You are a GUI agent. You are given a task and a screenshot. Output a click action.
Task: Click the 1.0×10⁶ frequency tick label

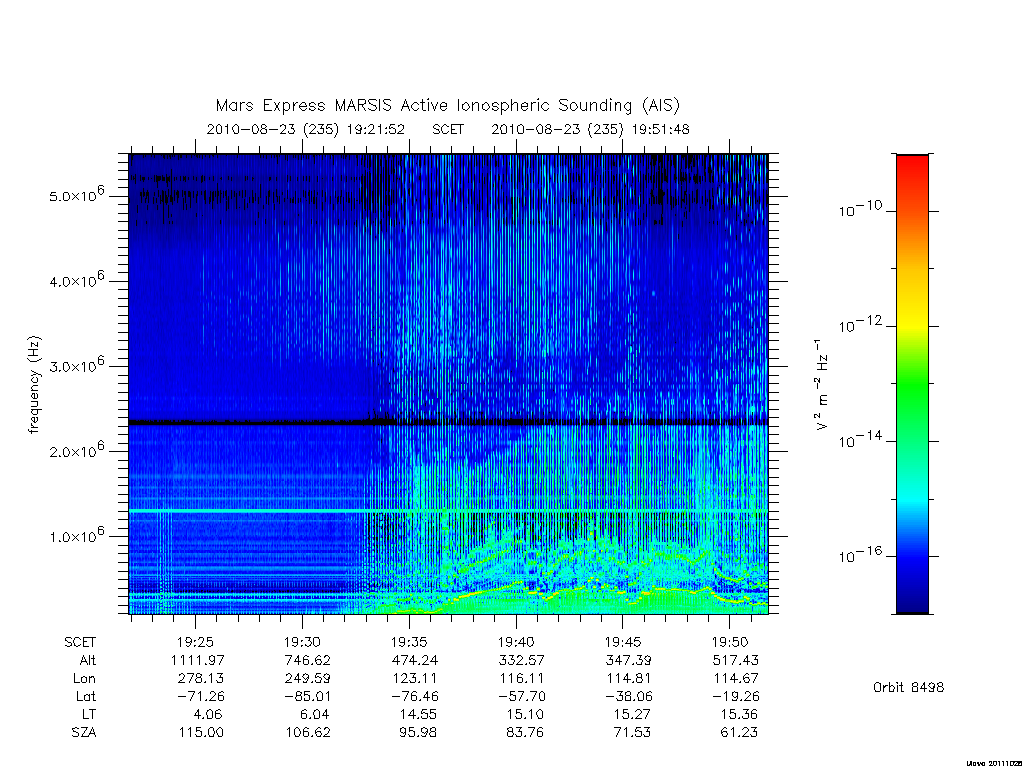click(76, 535)
